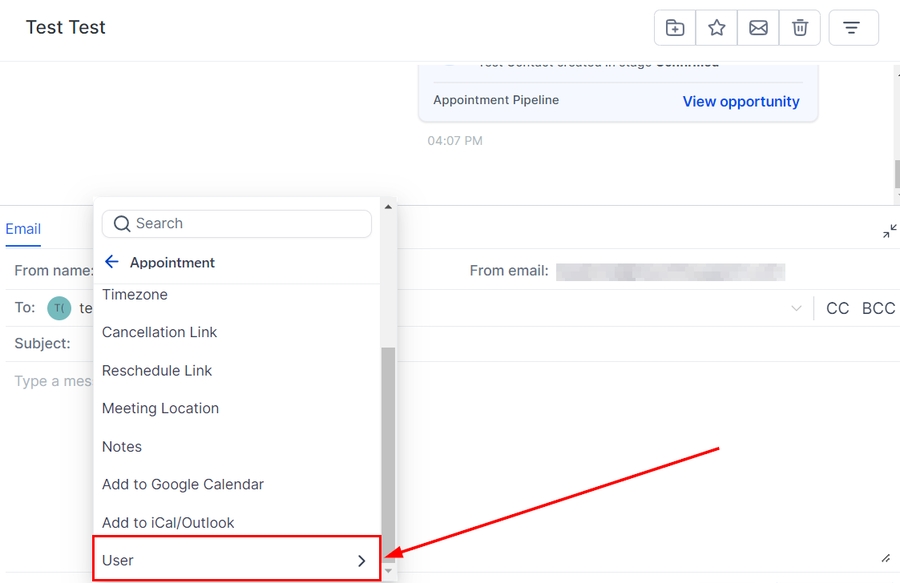The image size is (900, 583).
Task: Click the T( contact avatar
Action: (59, 308)
